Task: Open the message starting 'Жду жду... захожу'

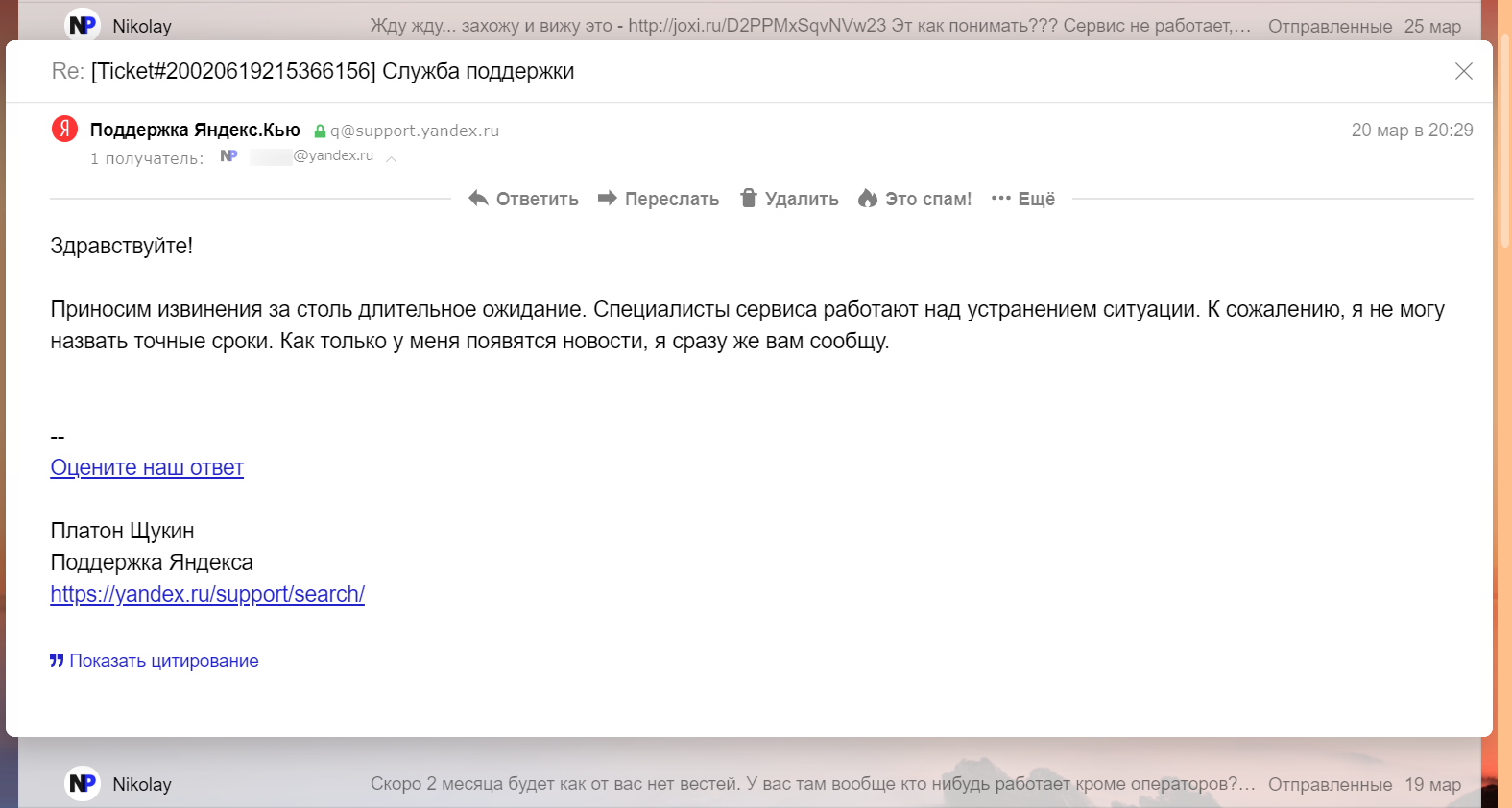Action: [810, 26]
